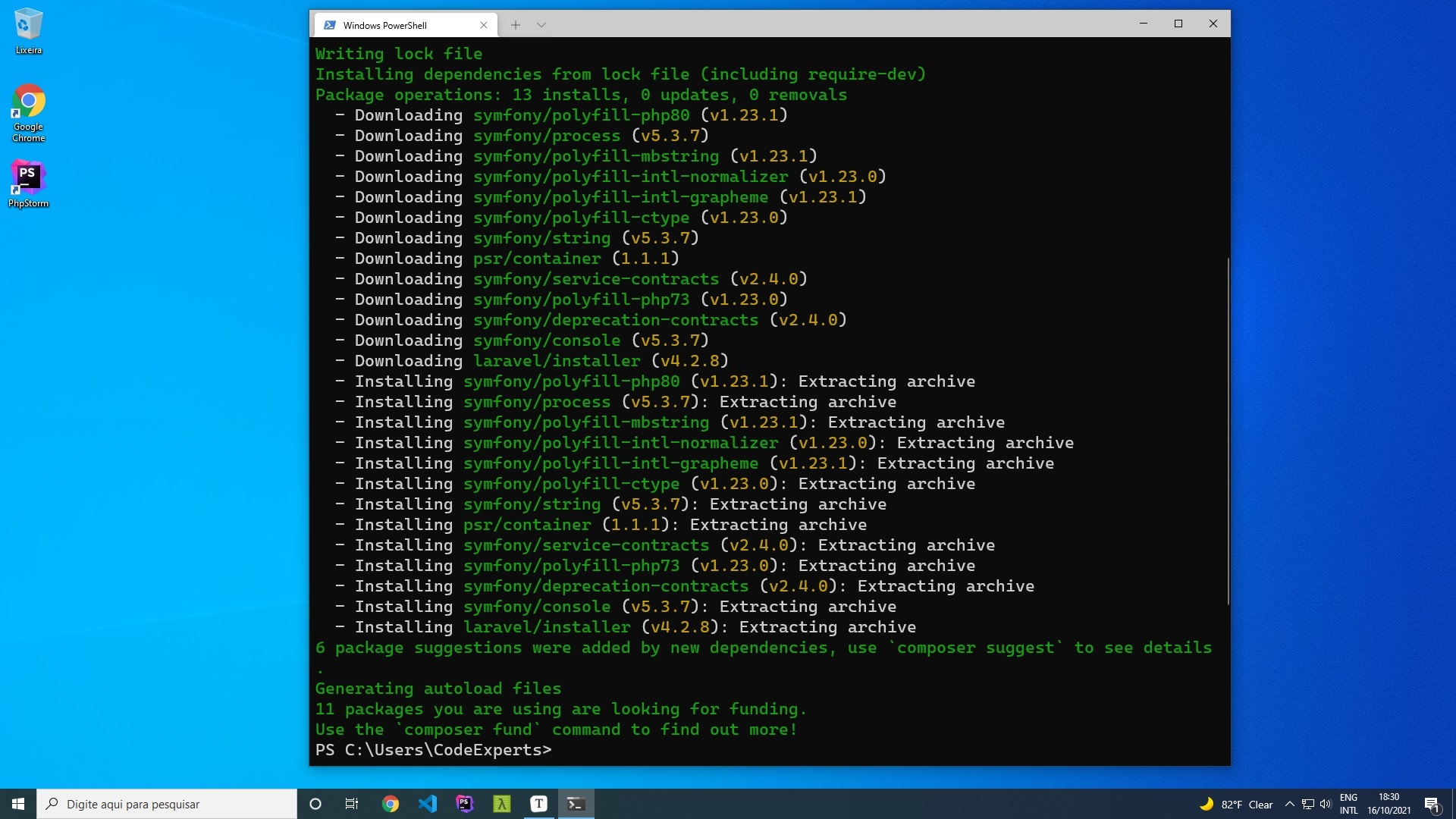Click the terminal vertical scrollbar
Screen dimensions: 1456x819
(1227, 431)
